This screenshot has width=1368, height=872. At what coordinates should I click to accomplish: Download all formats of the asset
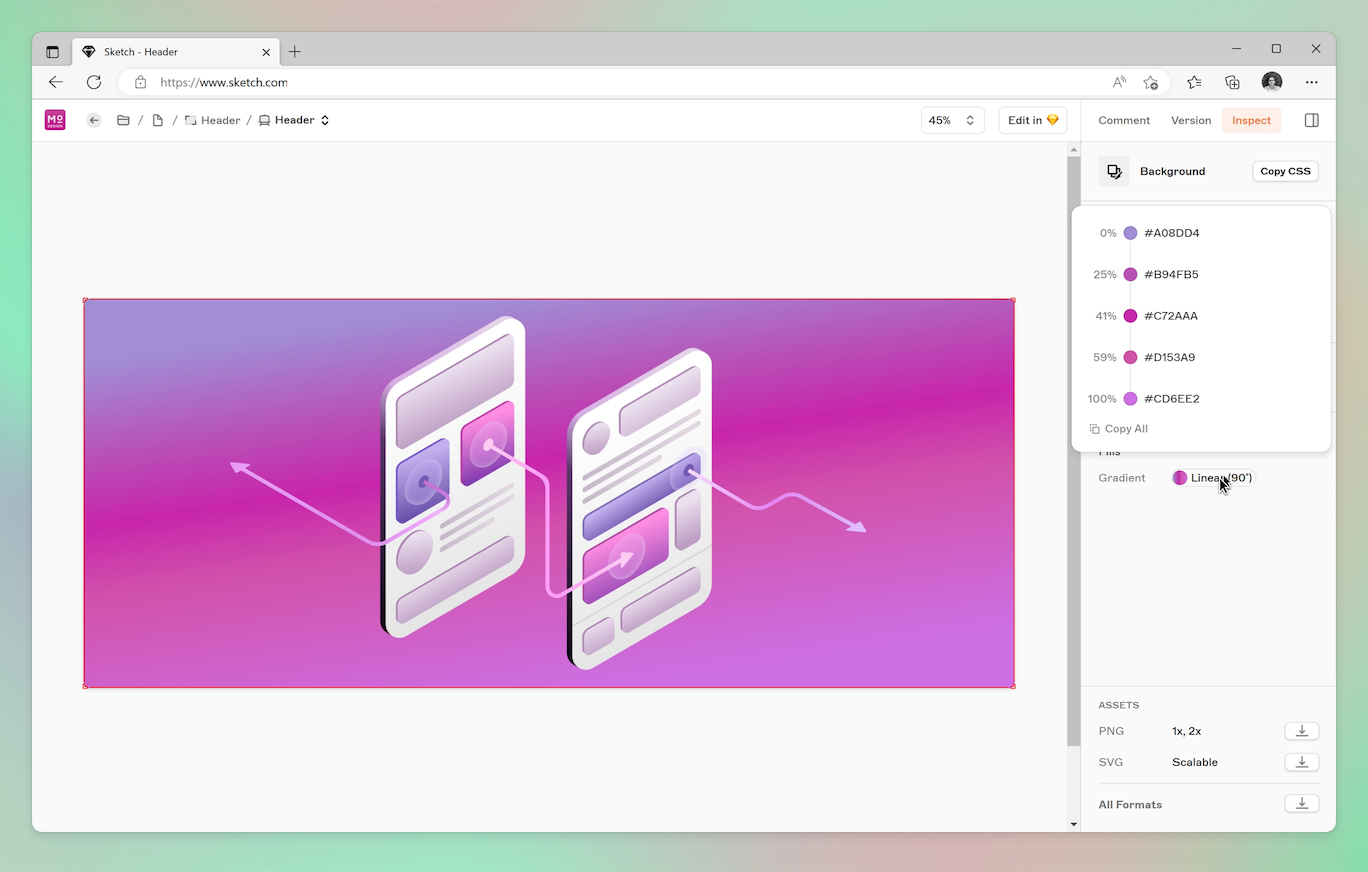click(x=1301, y=804)
